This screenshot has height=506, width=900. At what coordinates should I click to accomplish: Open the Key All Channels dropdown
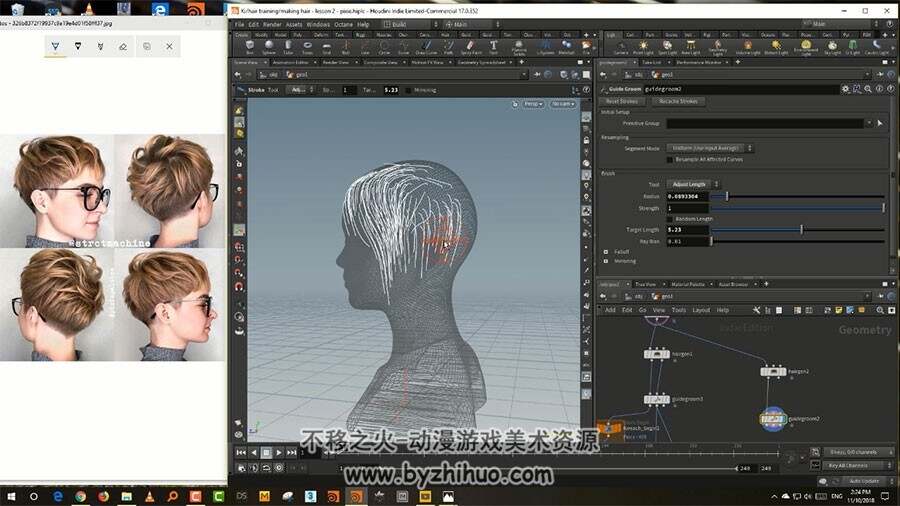point(859,465)
